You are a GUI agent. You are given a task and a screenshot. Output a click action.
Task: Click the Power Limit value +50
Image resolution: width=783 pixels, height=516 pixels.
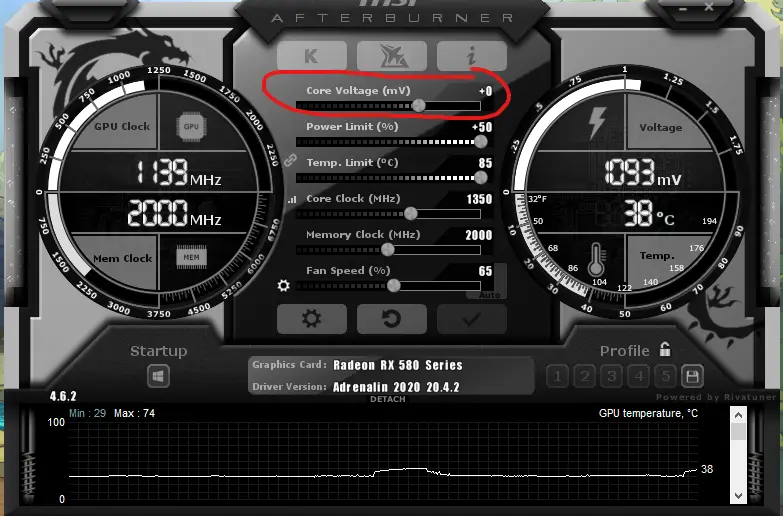[482, 127]
